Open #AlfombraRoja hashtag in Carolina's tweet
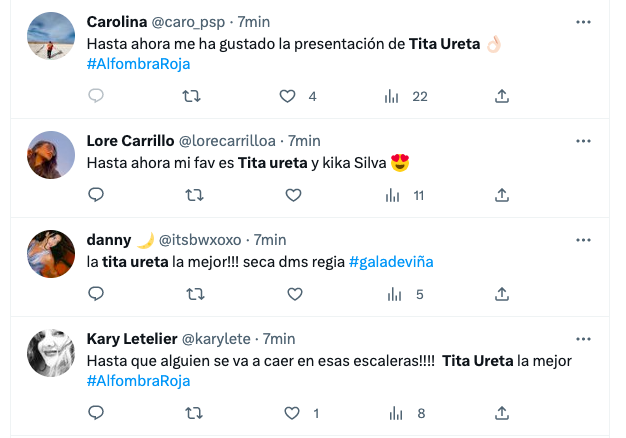 coord(138,64)
